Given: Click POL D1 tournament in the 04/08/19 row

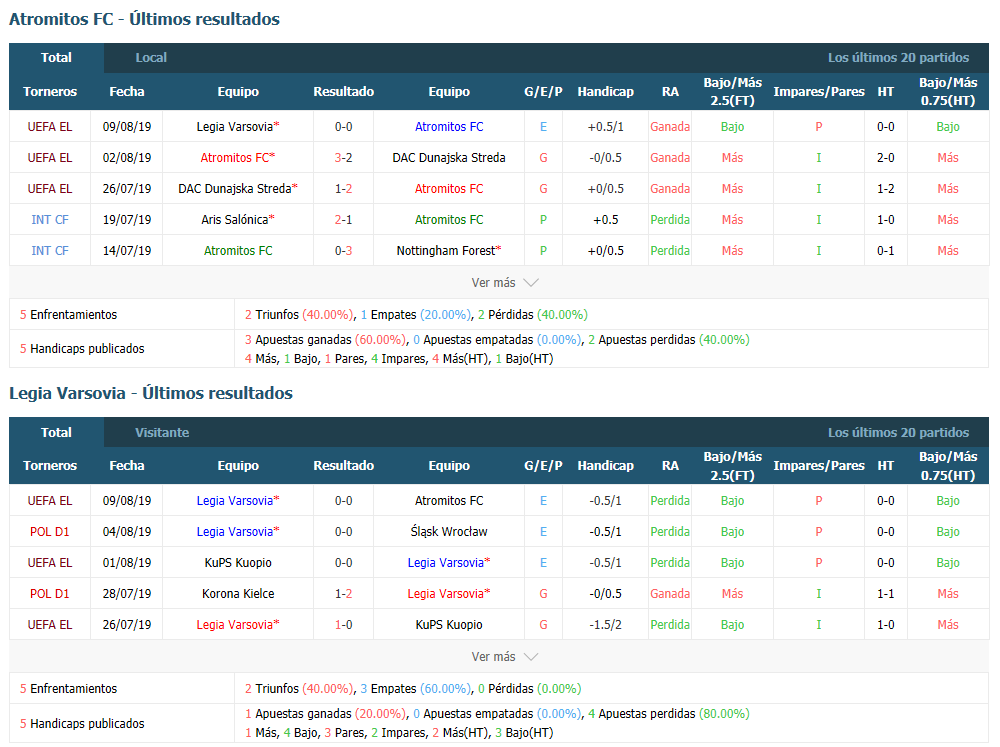Looking at the screenshot, I should click(x=50, y=531).
